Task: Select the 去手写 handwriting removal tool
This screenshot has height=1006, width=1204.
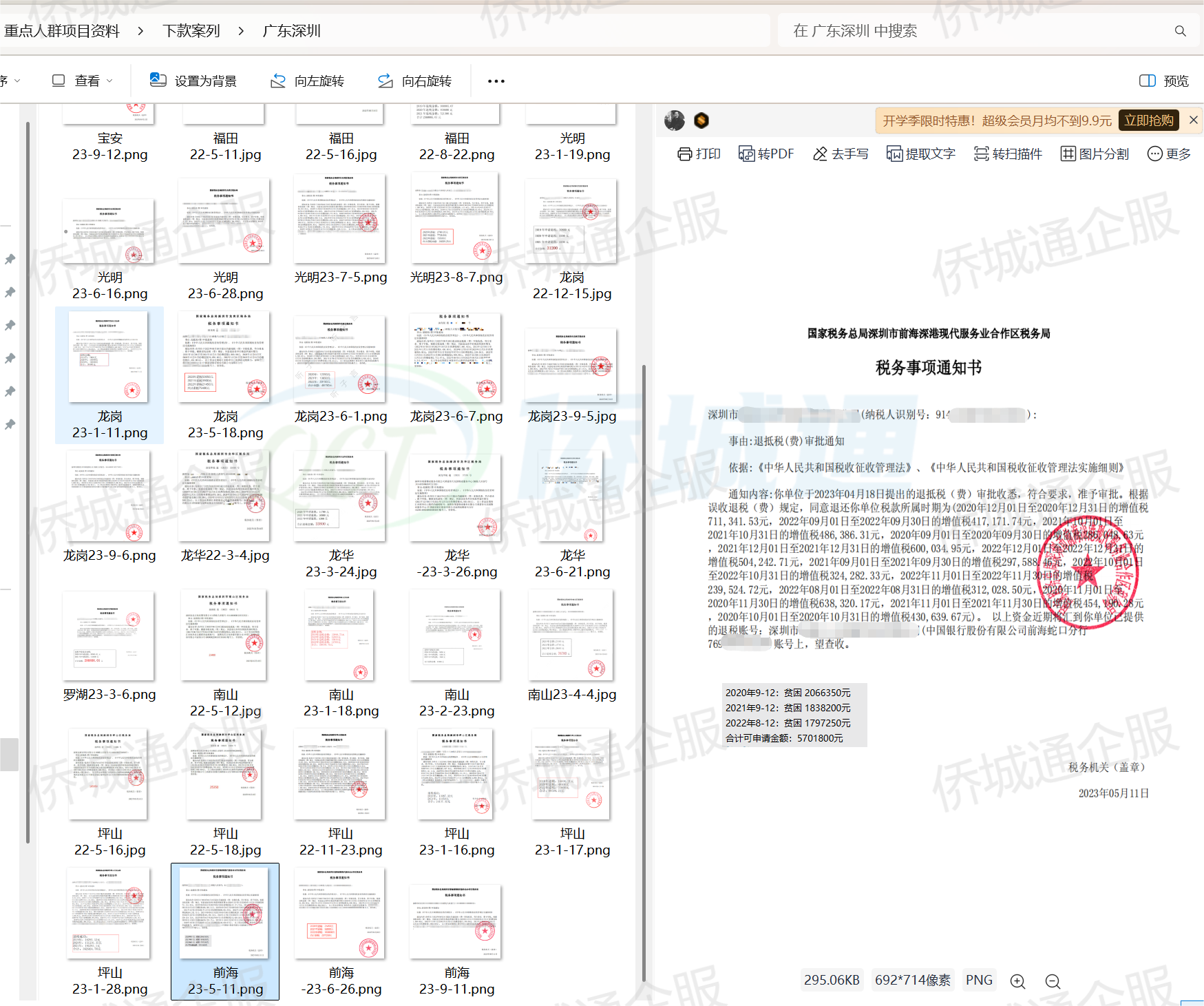Action: point(840,154)
